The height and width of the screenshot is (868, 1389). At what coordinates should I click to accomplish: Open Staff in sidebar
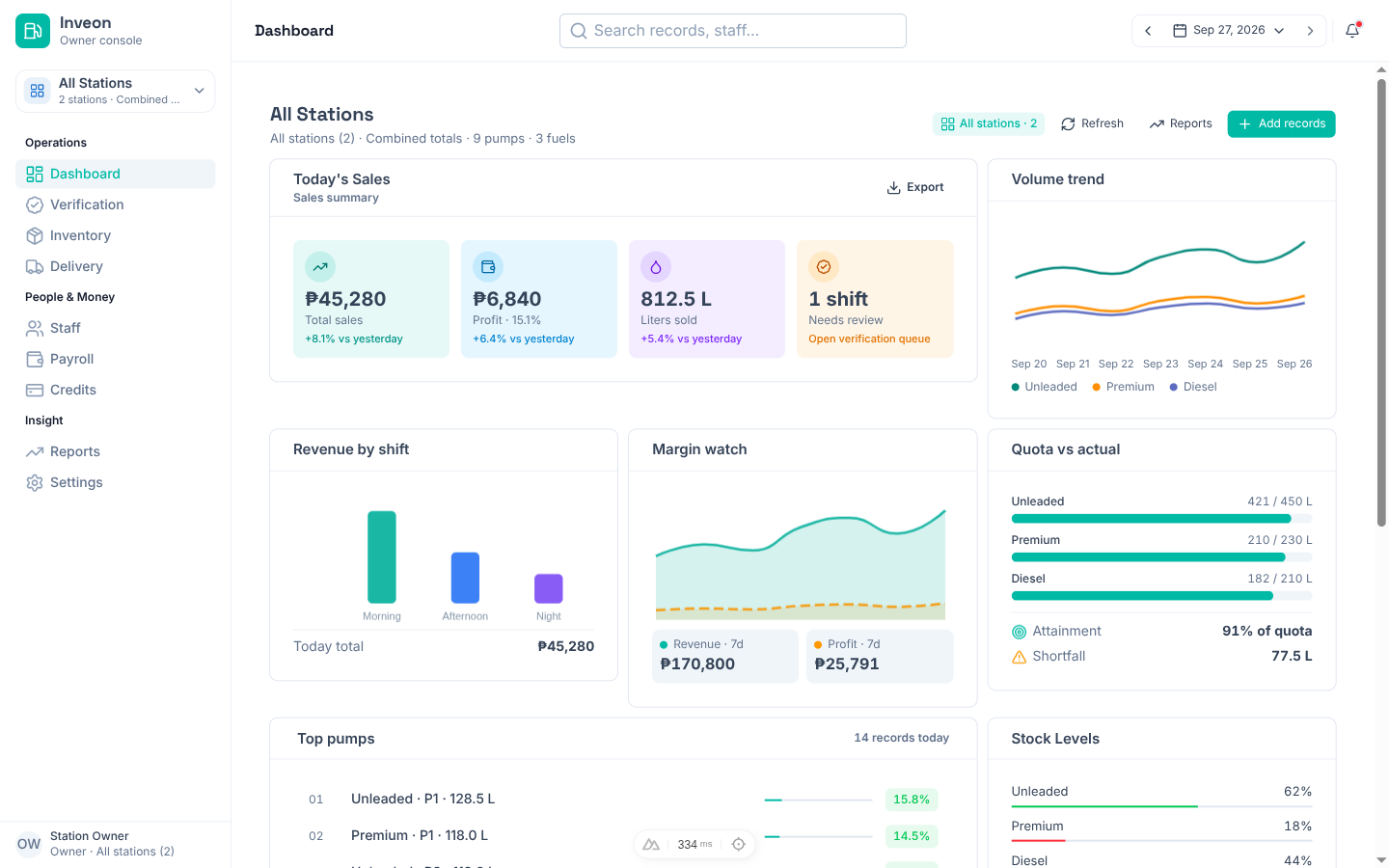tap(116, 328)
